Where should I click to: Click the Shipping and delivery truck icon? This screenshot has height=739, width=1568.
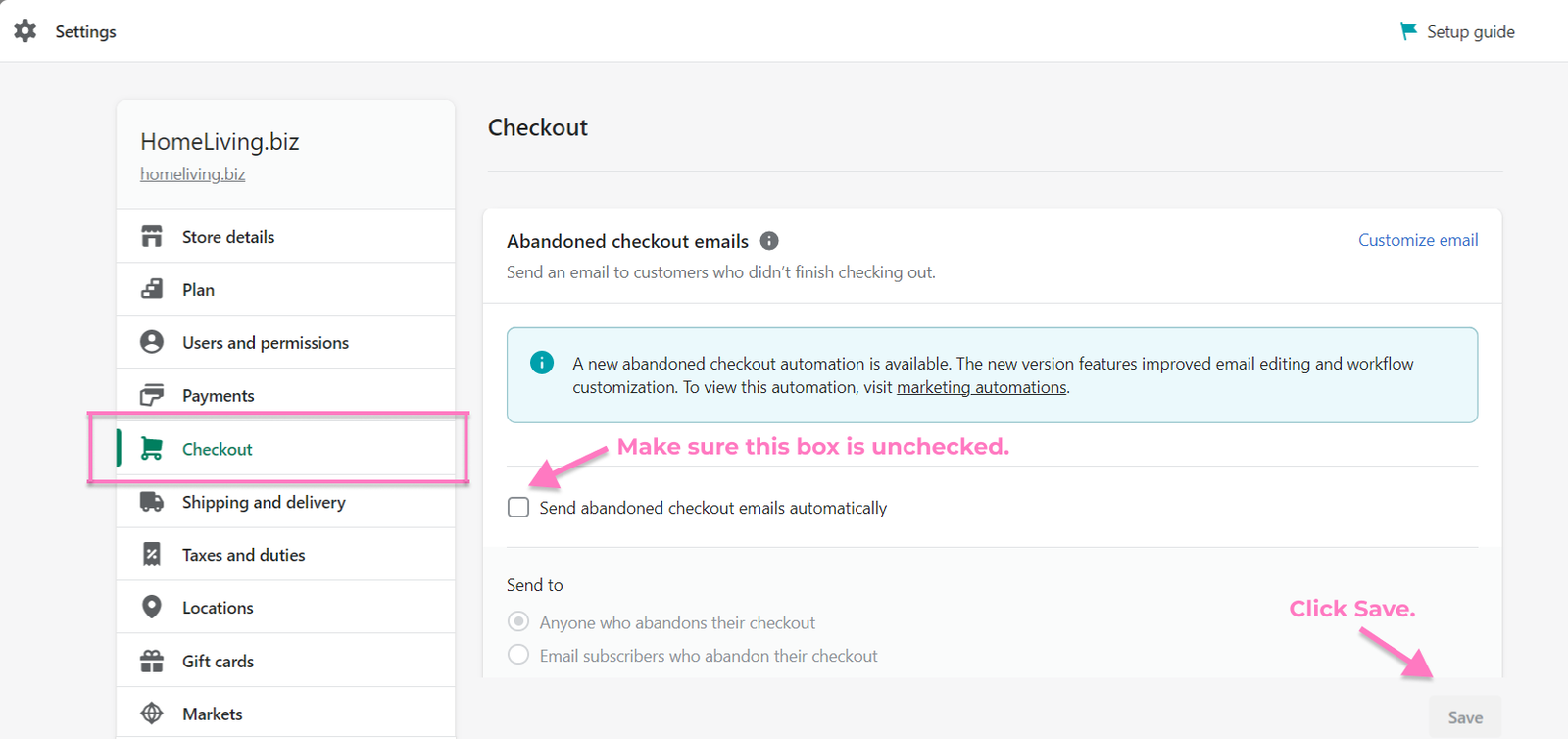152,502
